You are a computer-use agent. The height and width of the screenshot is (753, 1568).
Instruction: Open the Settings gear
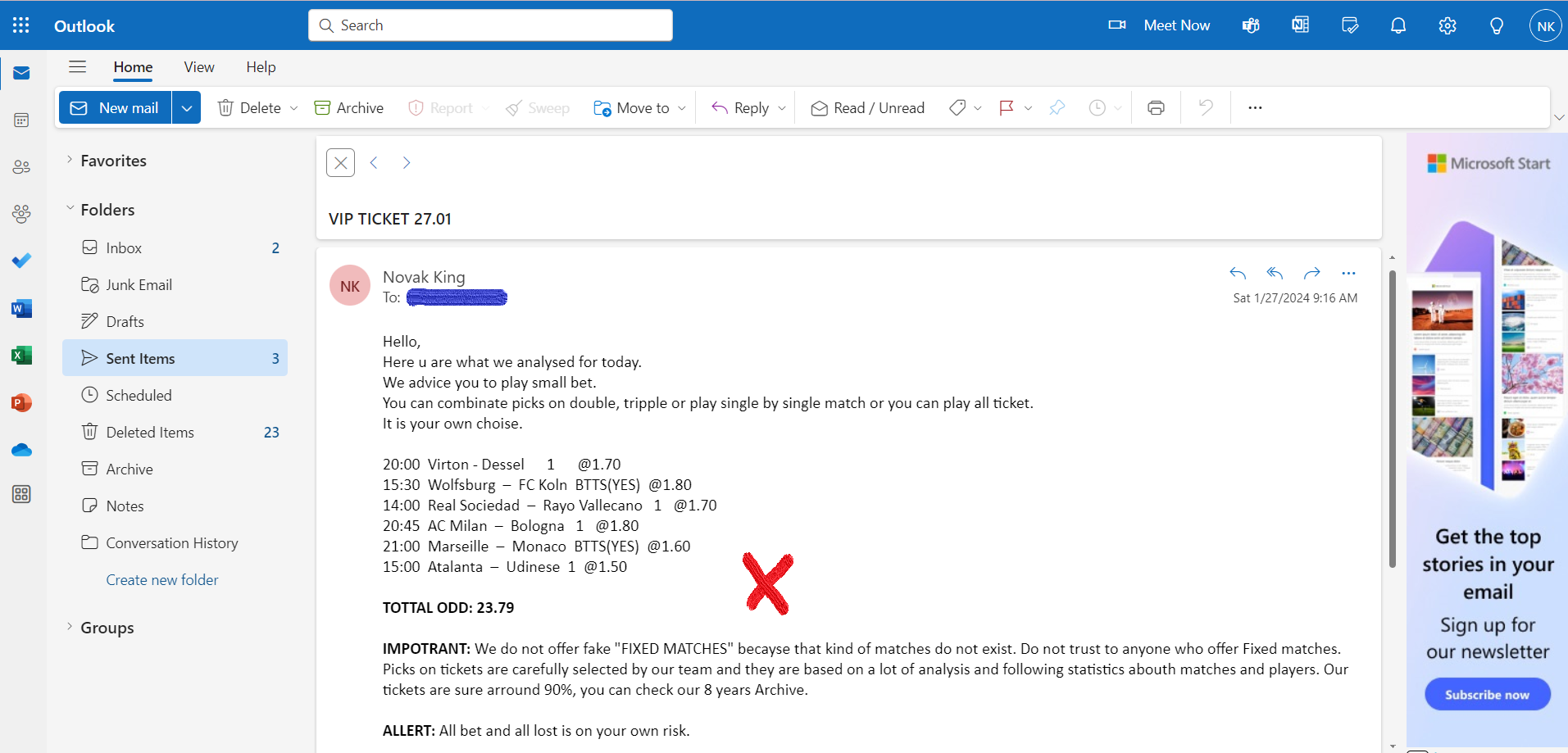pyautogui.click(x=1448, y=25)
